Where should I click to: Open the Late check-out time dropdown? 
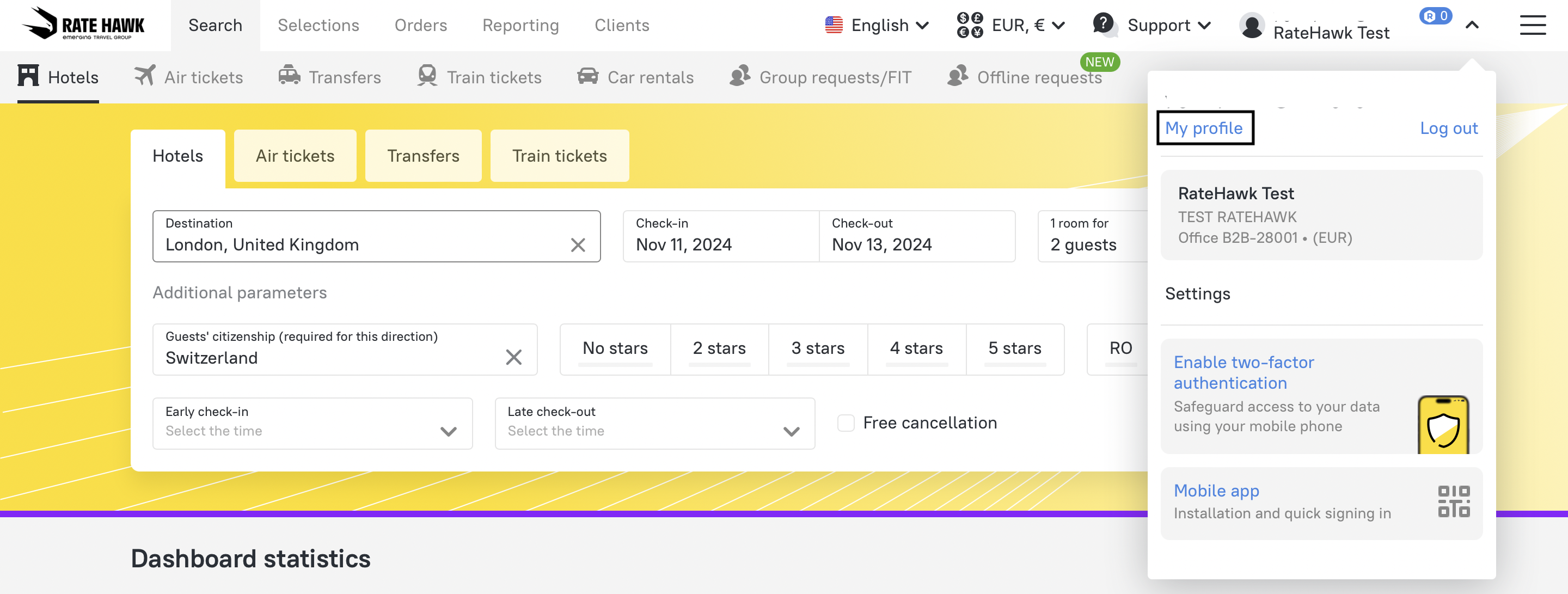tap(654, 423)
